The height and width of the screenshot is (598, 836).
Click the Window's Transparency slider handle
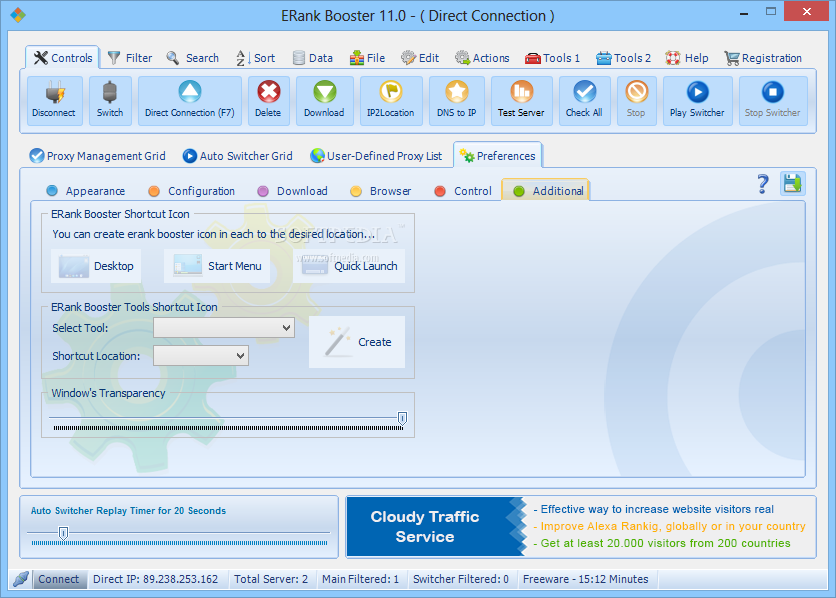coord(403,418)
